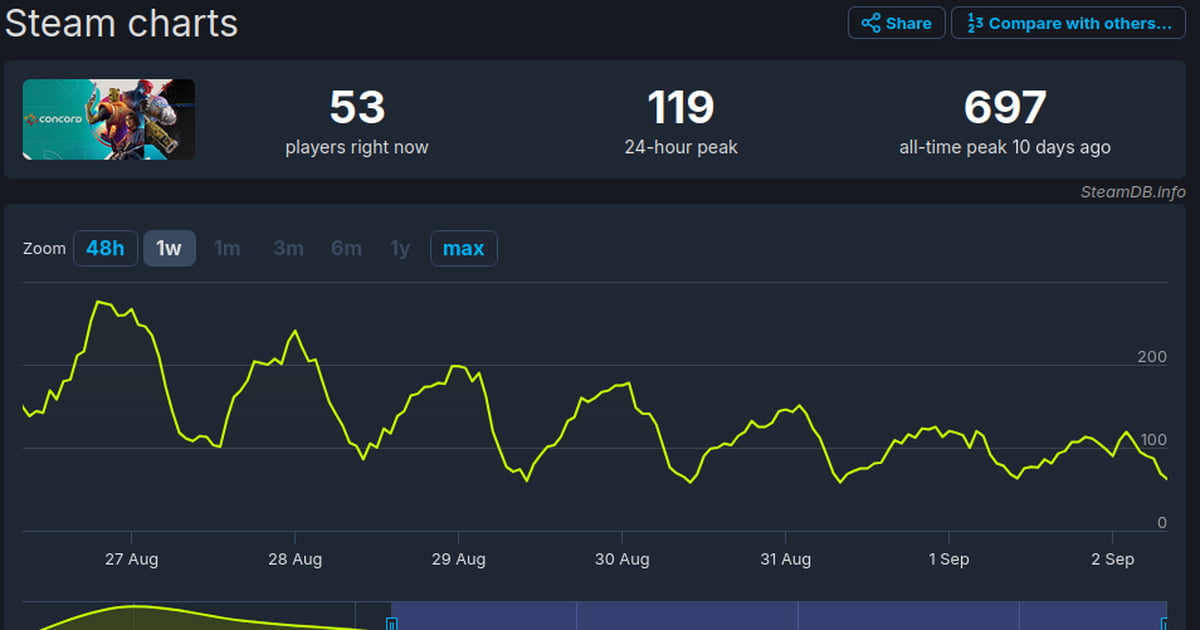This screenshot has height=630, width=1200.
Task: Click the 0 y-axis label
Action: [x=1162, y=522]
